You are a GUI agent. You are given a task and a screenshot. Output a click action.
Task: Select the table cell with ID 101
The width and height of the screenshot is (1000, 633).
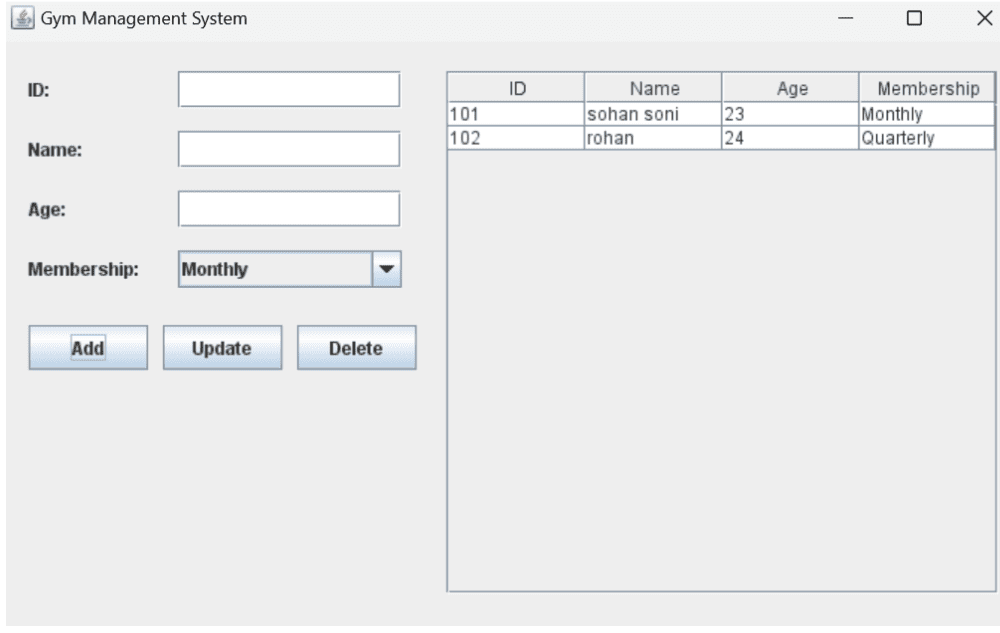(516, 114)
